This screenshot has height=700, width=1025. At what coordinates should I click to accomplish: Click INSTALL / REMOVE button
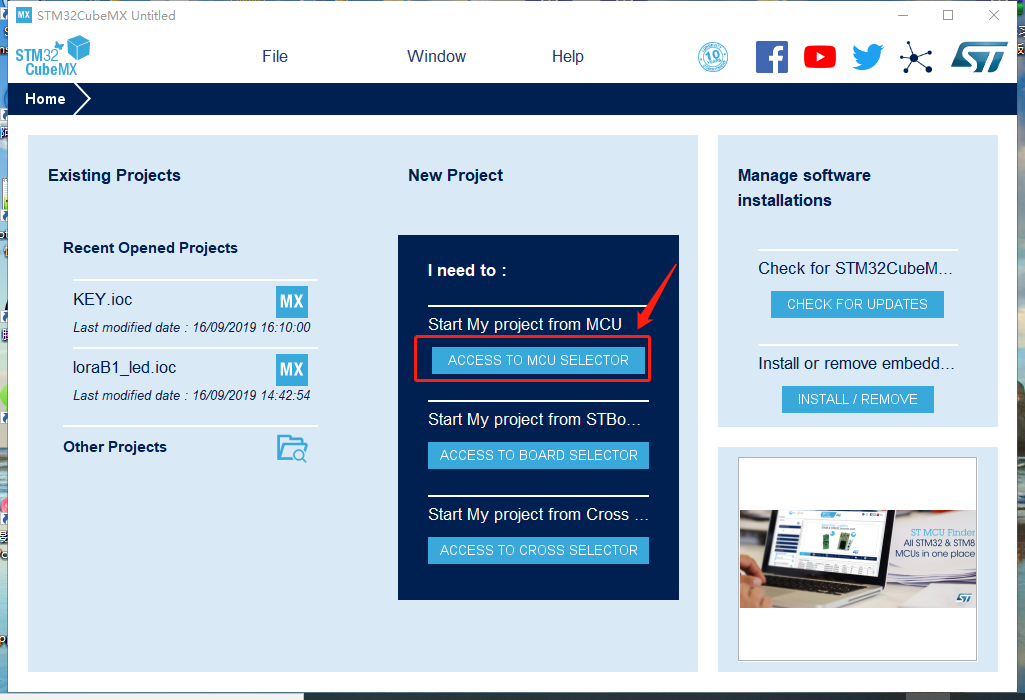pyautogui.click(x=857, y=399)
